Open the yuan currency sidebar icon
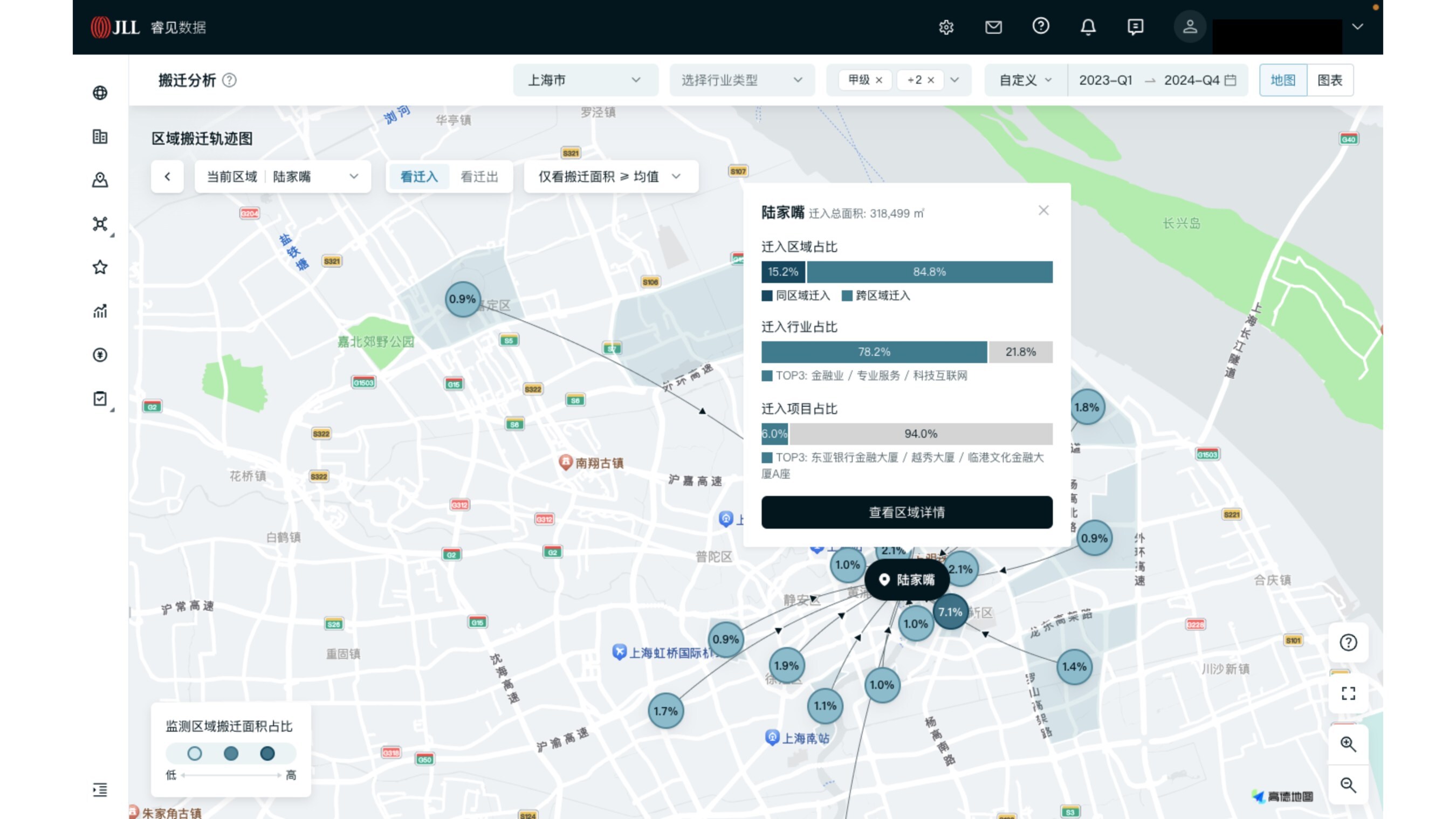Screen dimensions: 1456x819 point(100,355)
